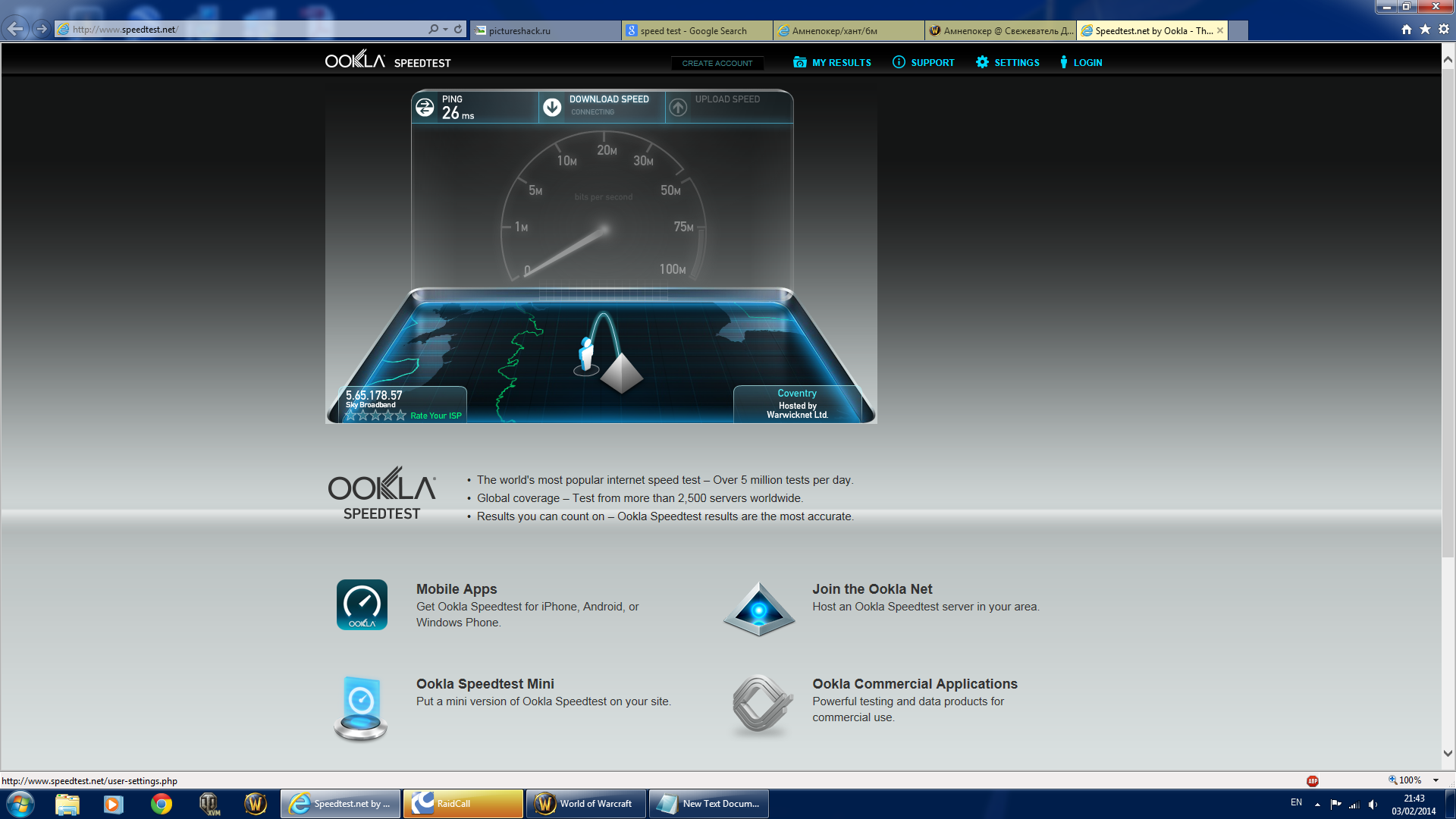Click the IE refresh icon in address bar
This screenshot has height=819, width=1456.
[x=458, y=30]
